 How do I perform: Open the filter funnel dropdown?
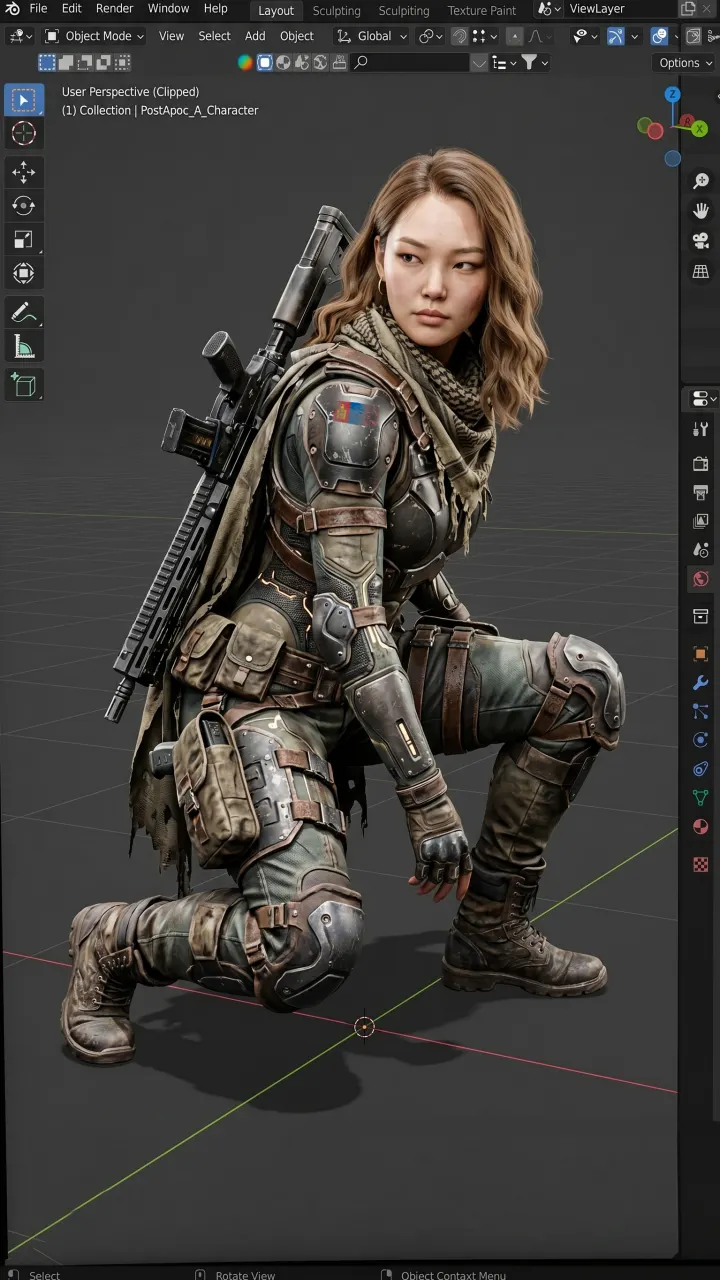pos(537,62)
